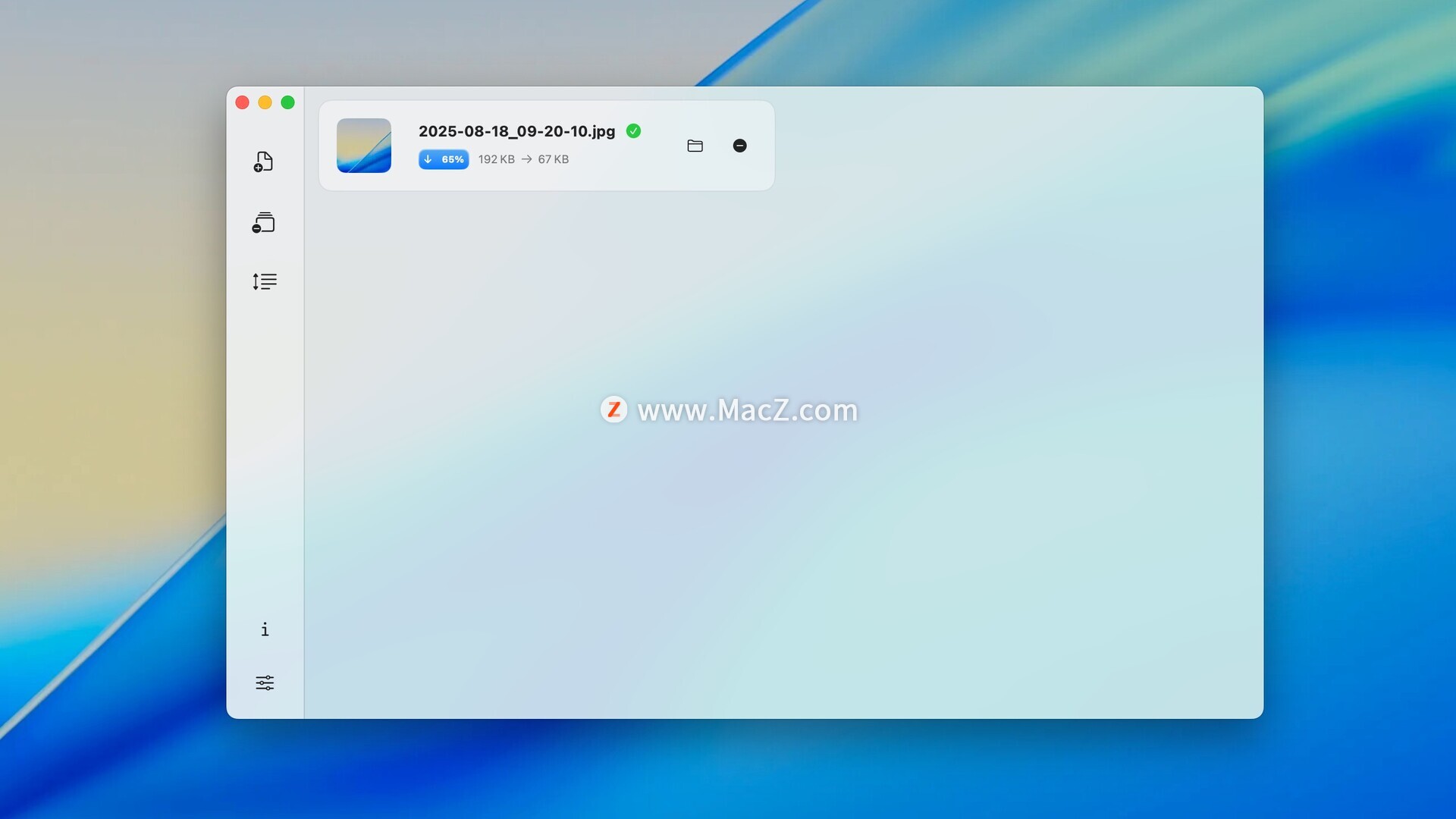Click the blue 65% reduction badge
1456x819 pixels.
[444, 159]
